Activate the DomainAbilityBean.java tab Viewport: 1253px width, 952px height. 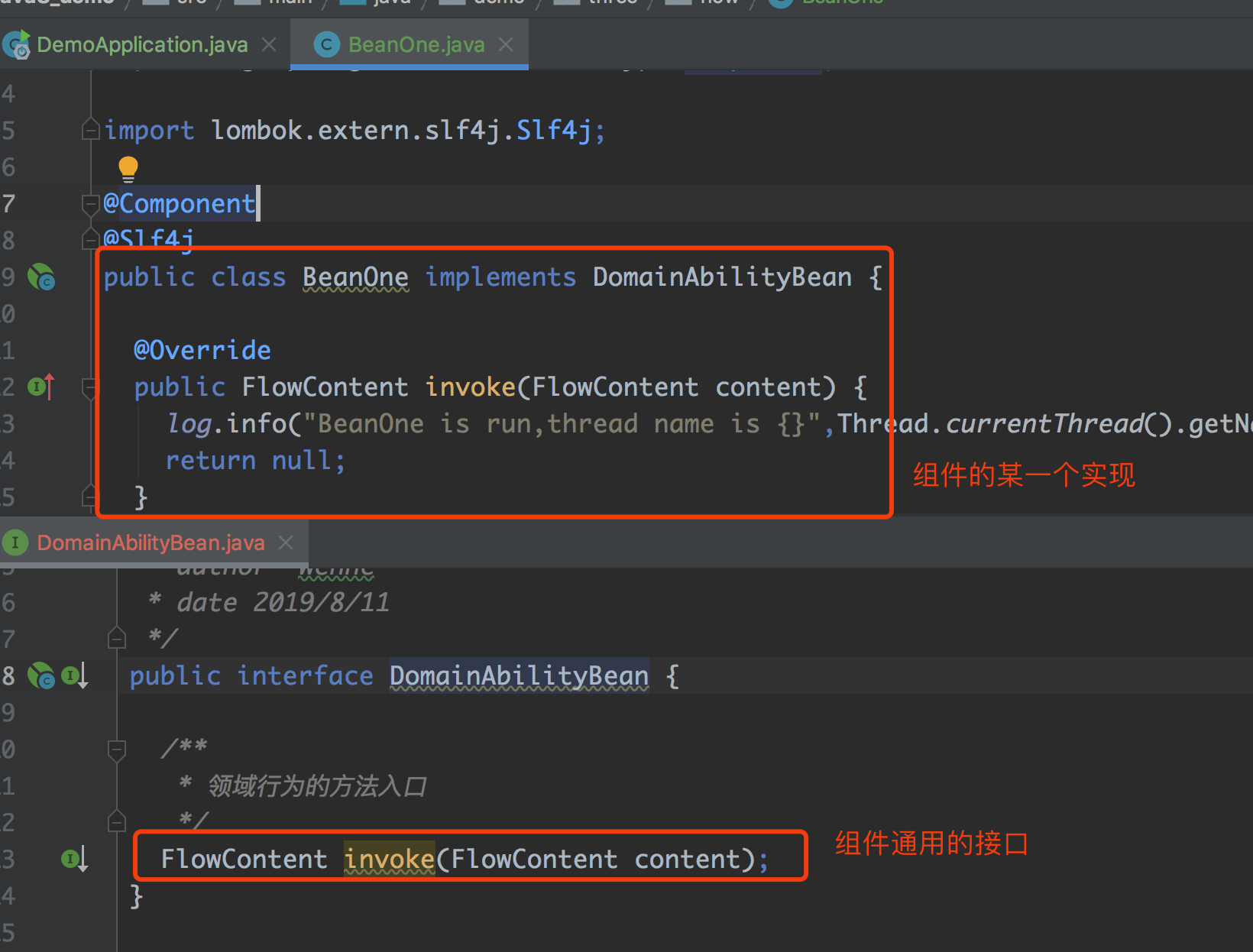[151, 542]
